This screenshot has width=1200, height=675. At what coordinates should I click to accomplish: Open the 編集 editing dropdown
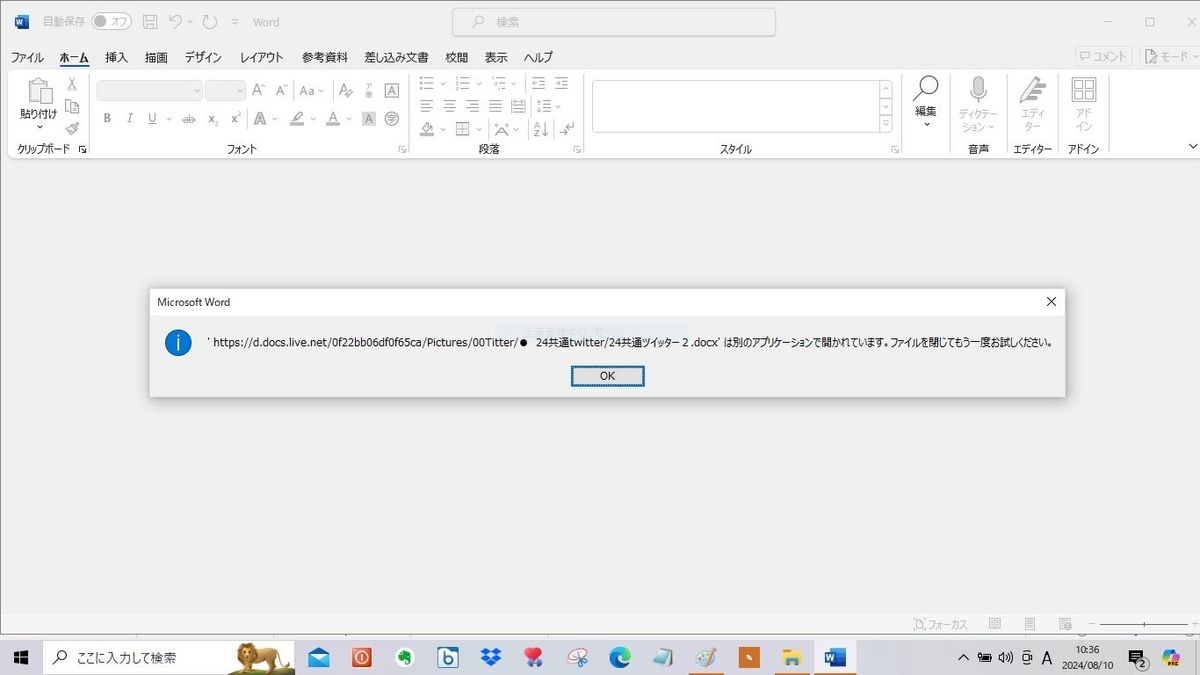926,101
